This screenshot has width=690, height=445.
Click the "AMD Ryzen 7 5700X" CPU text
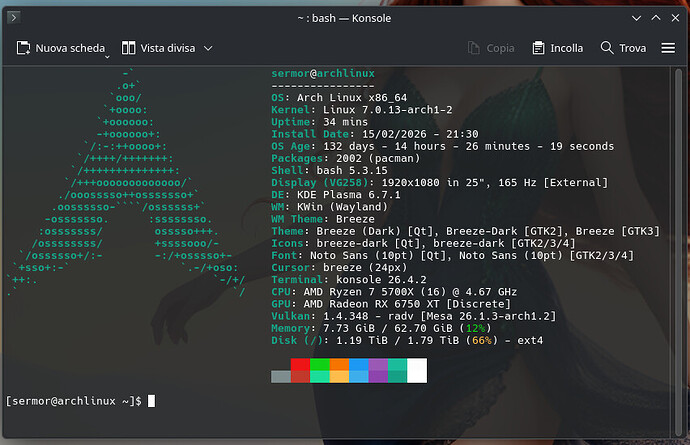coord(359,292)
